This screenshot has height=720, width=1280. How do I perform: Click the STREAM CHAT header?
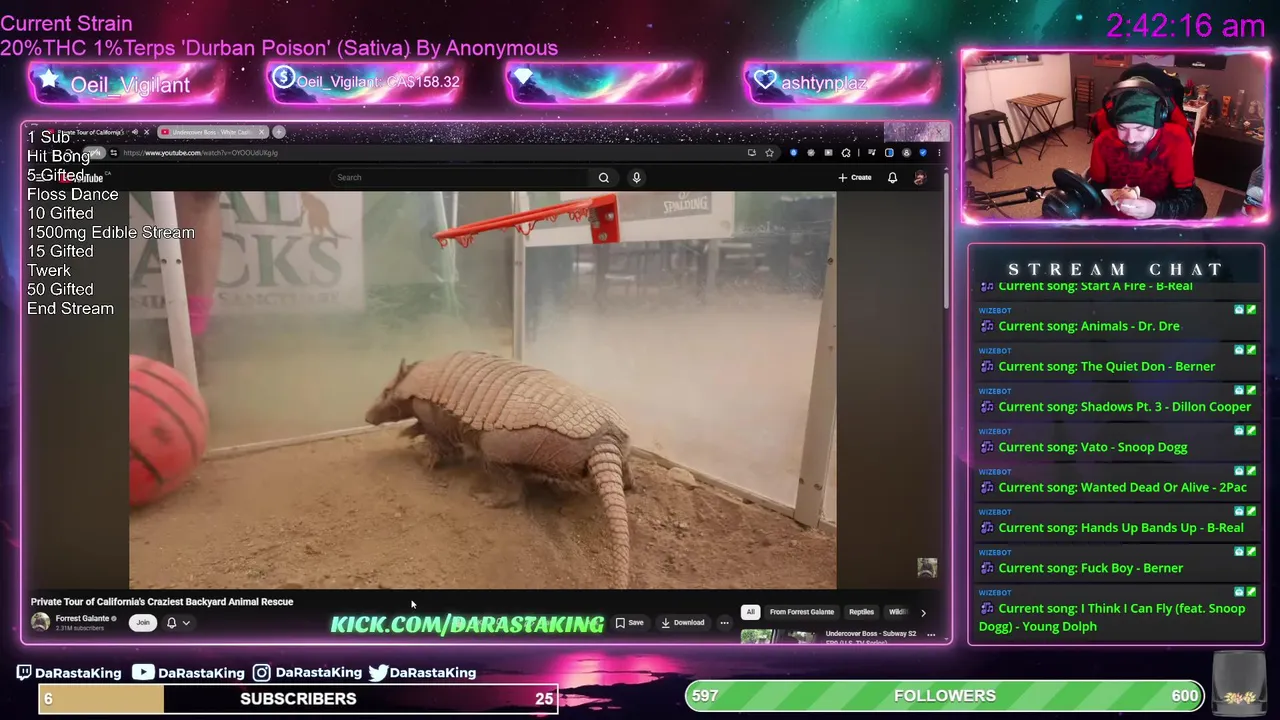point(1116,269)
